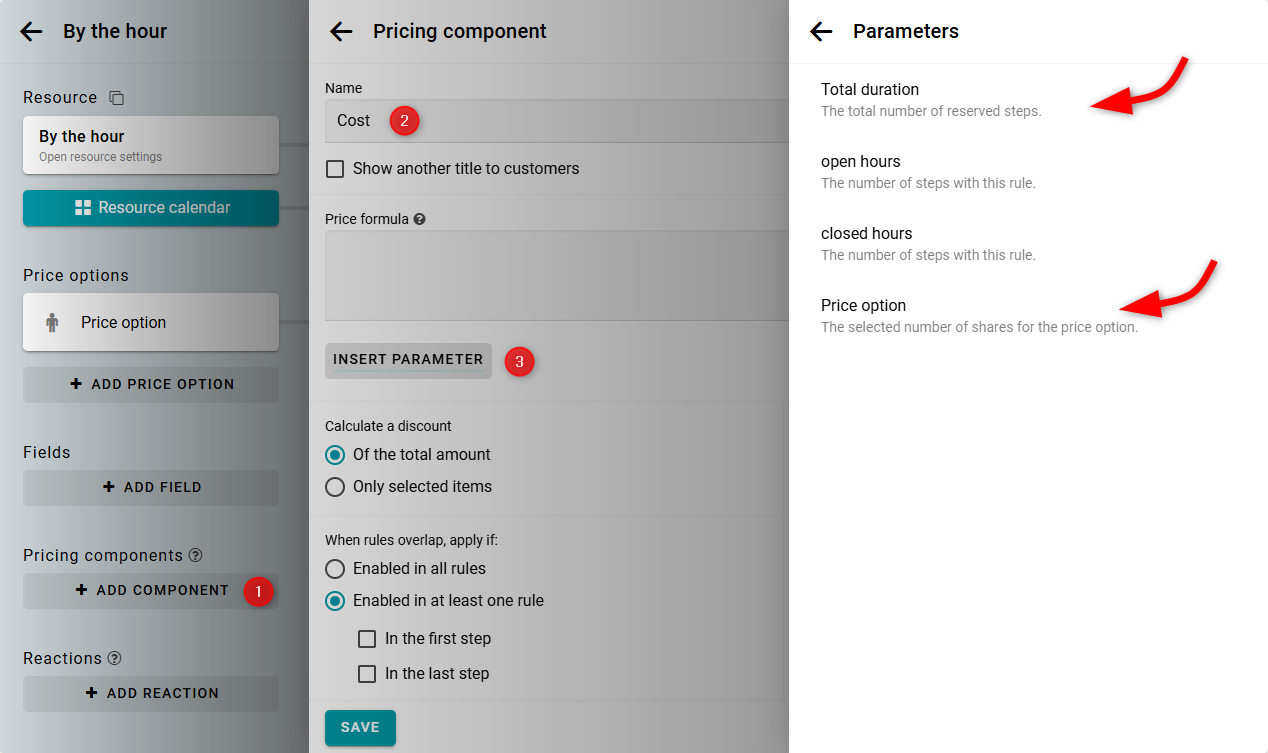1268x753 pixels.
Task: Click into the Price formula text area
Action: pos(556,275)
